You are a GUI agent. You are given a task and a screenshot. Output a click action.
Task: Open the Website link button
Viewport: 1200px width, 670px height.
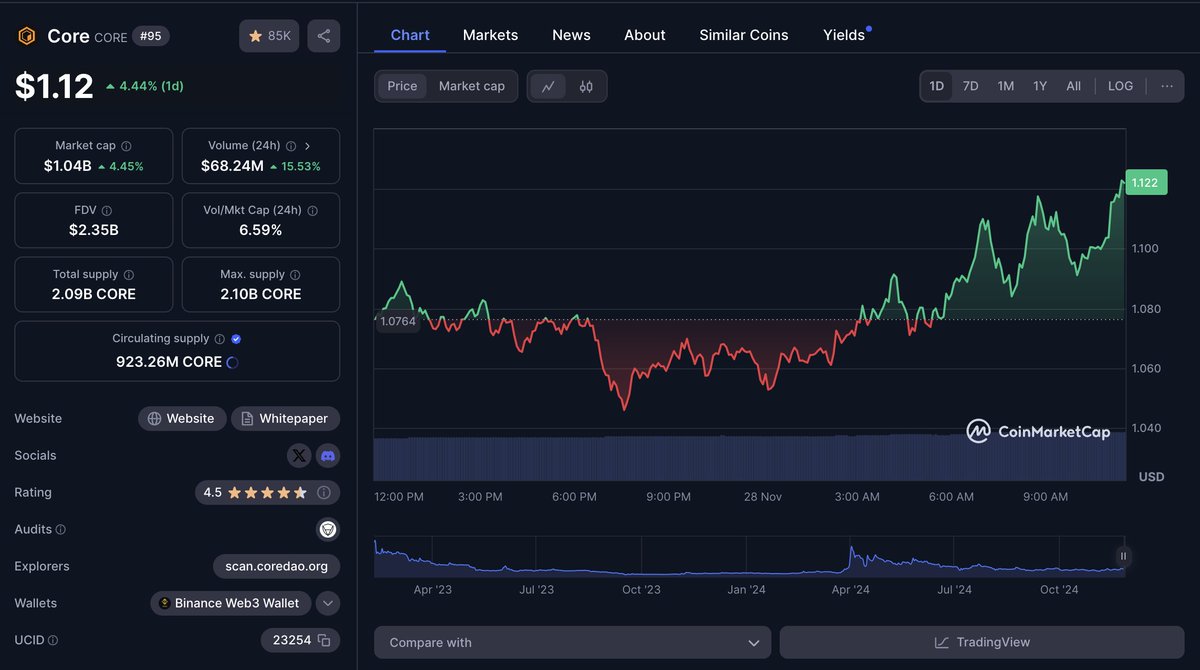[x=181, y=419]
